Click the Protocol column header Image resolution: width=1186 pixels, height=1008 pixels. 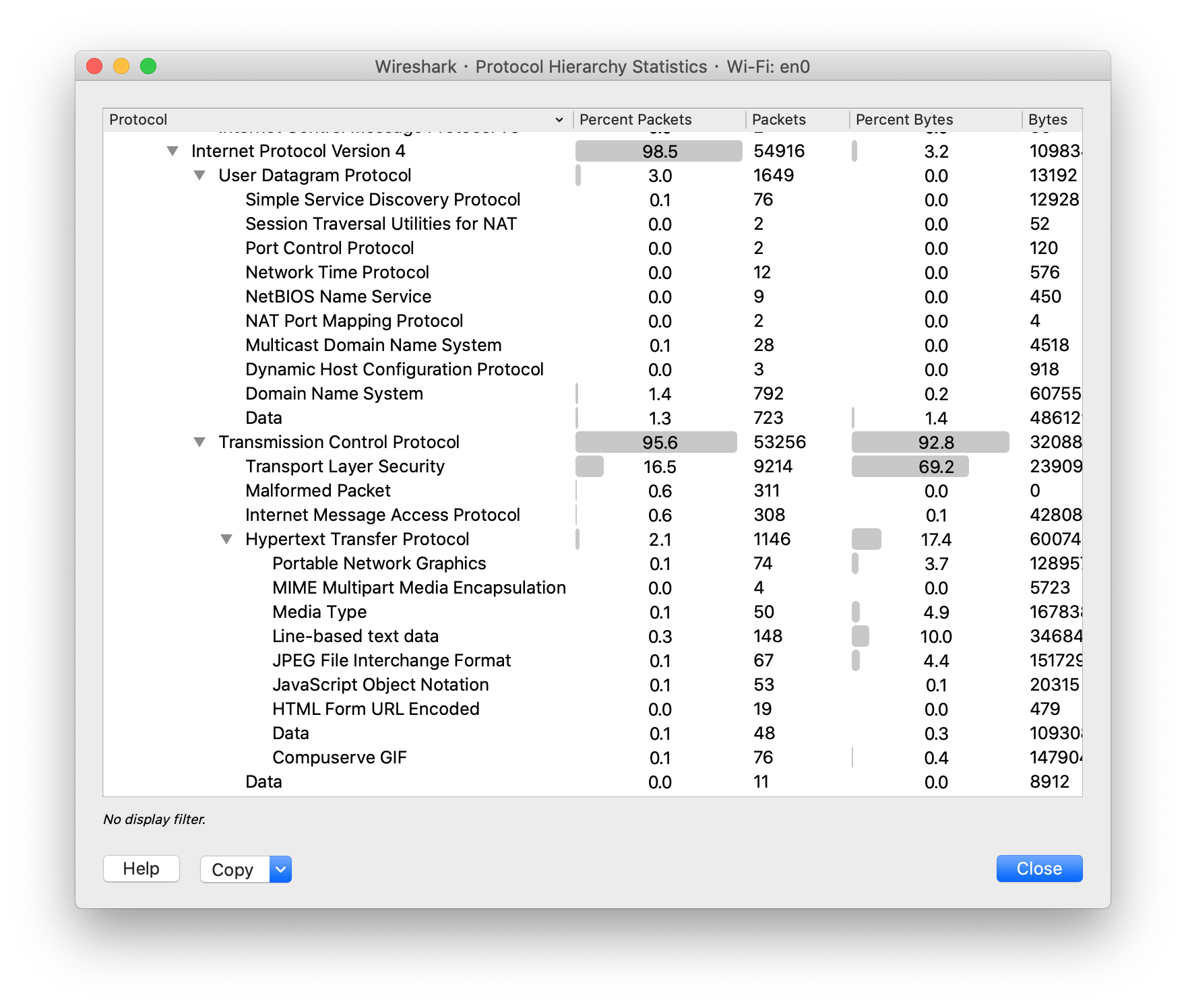click(x=338, y=120)
